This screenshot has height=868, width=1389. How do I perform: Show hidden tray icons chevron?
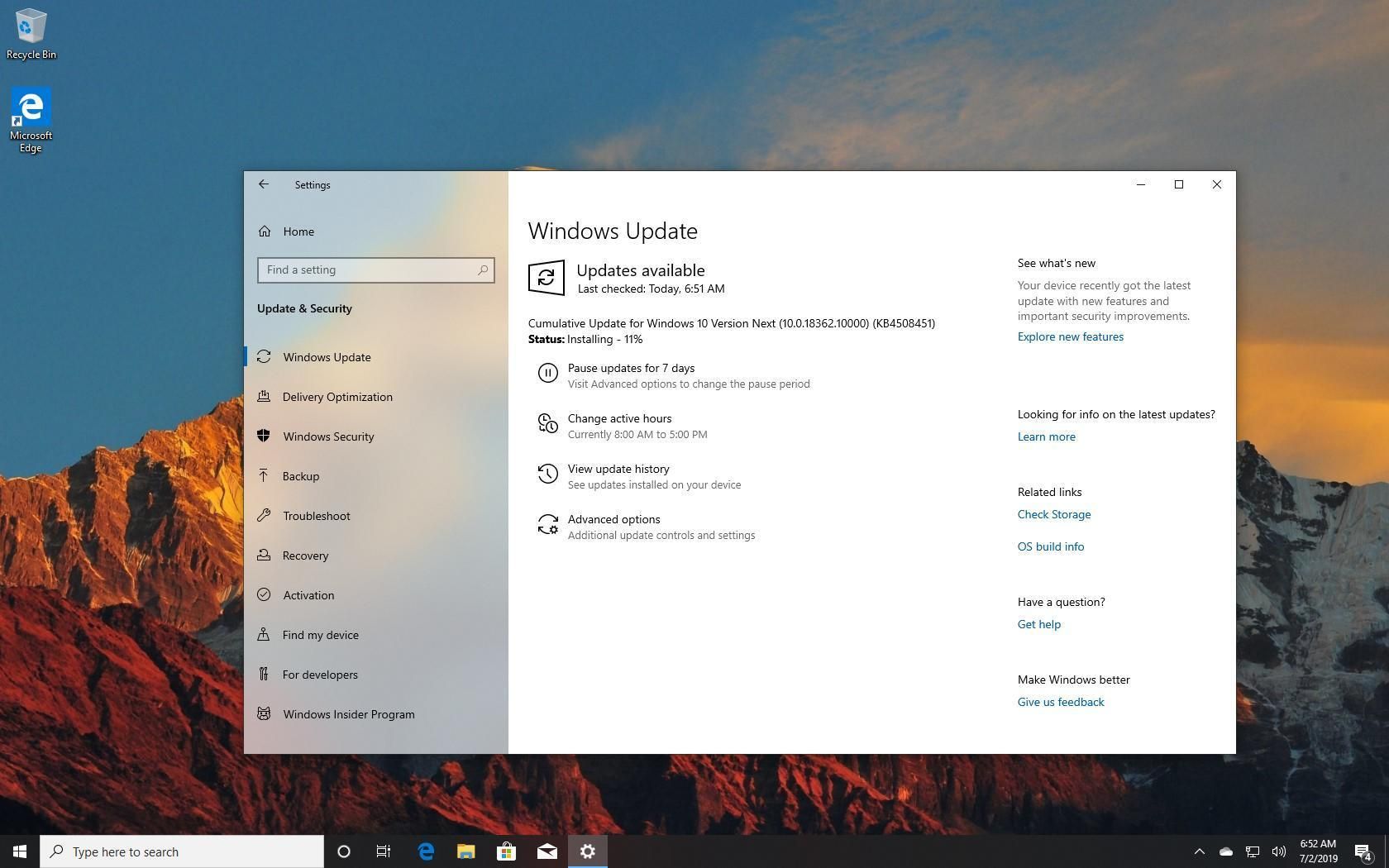(1200, 851)
